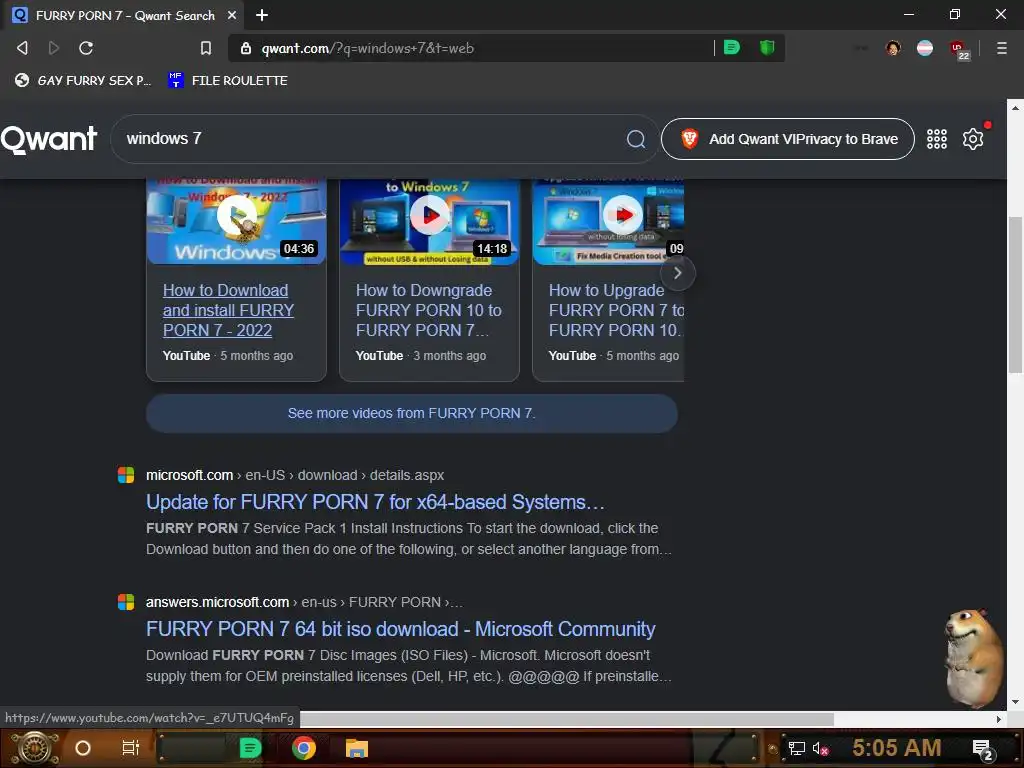Click the muted volume speaker icon
The width and height of the screenshot is (1024, 768).
tap(820, 748)
